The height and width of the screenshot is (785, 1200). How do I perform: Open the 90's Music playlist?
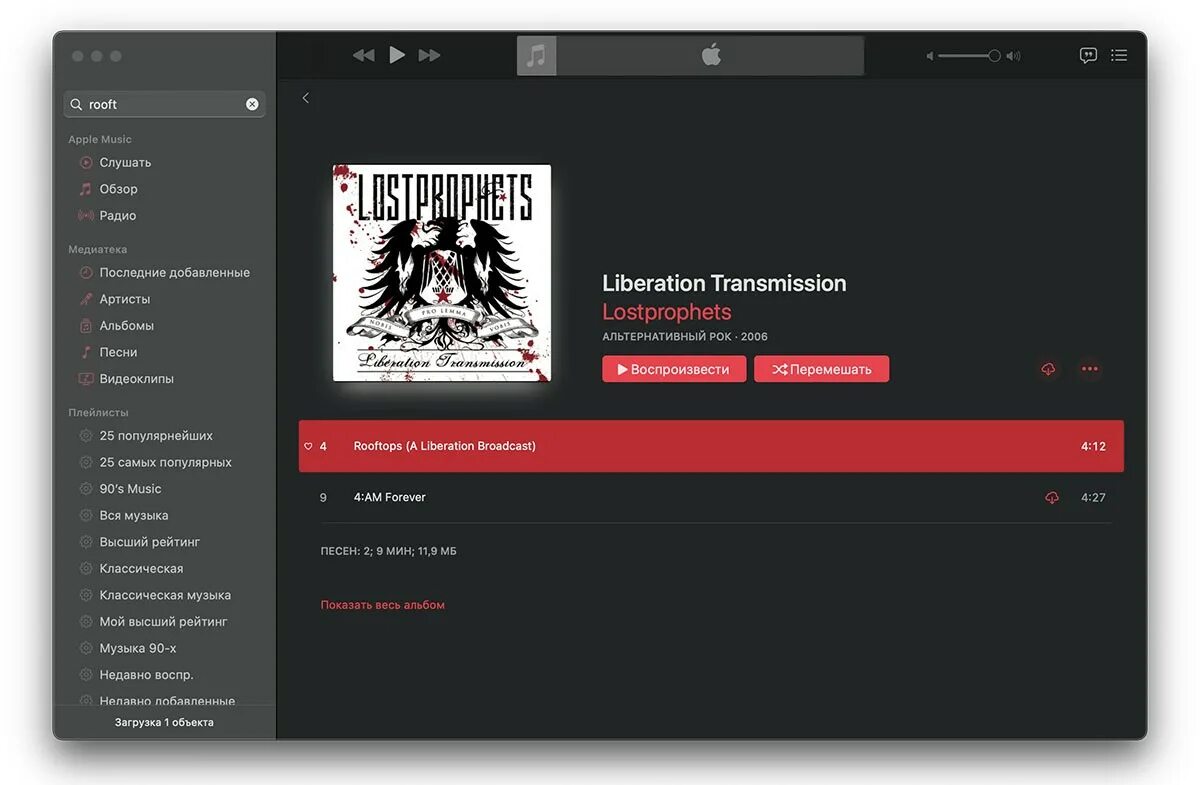coord(130,489)
